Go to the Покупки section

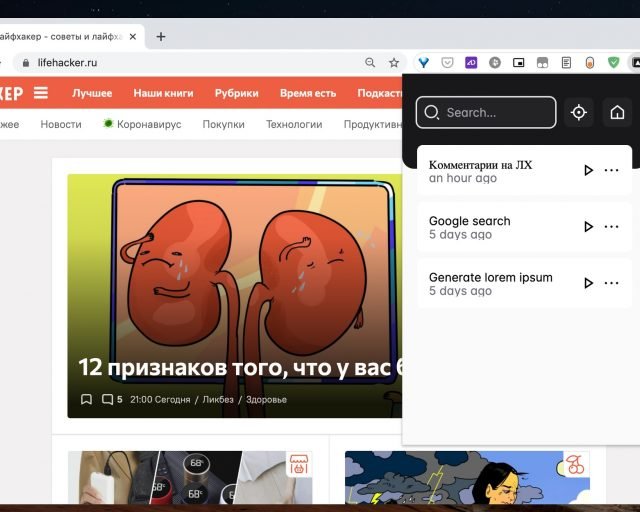[x=223, y=124]
